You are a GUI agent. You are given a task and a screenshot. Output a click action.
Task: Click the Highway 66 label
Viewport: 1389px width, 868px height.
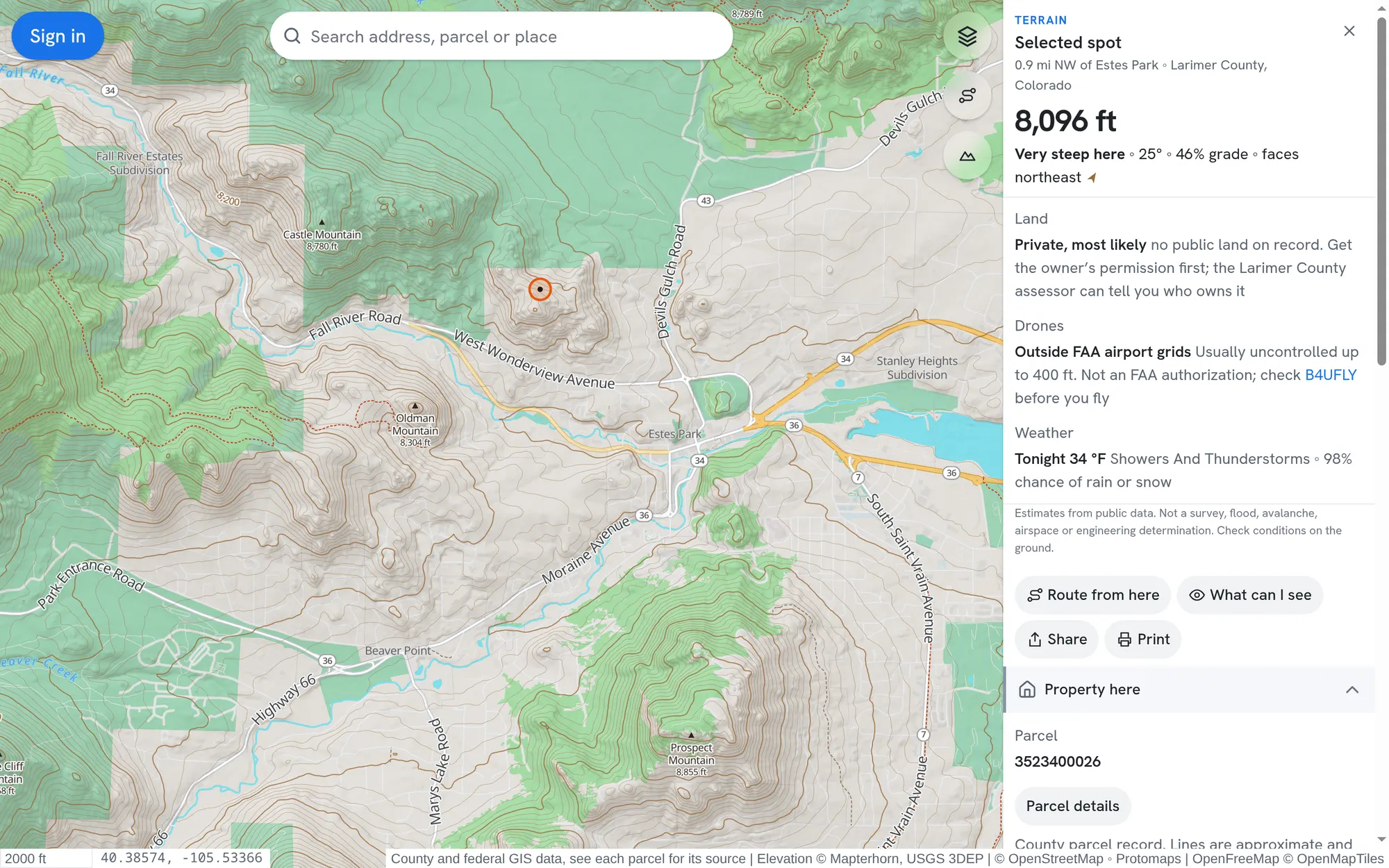(283, 699)
